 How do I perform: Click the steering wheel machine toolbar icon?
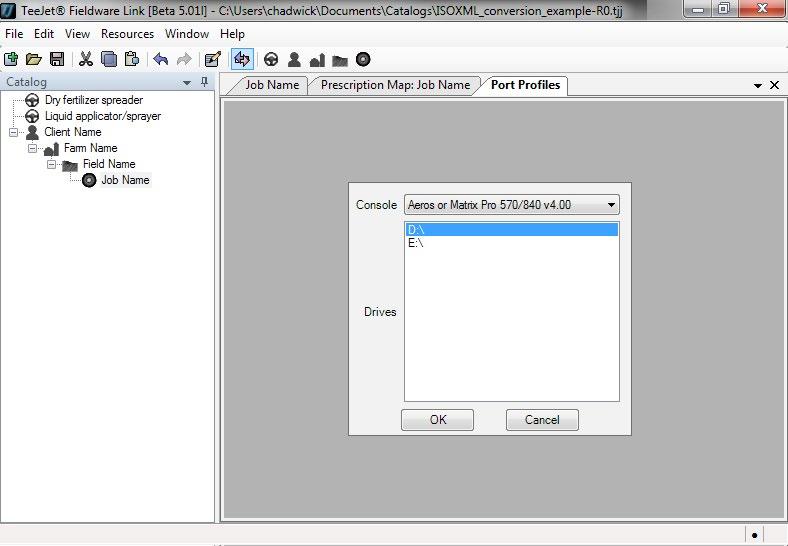pyautogui.click(x=271, y=59)
